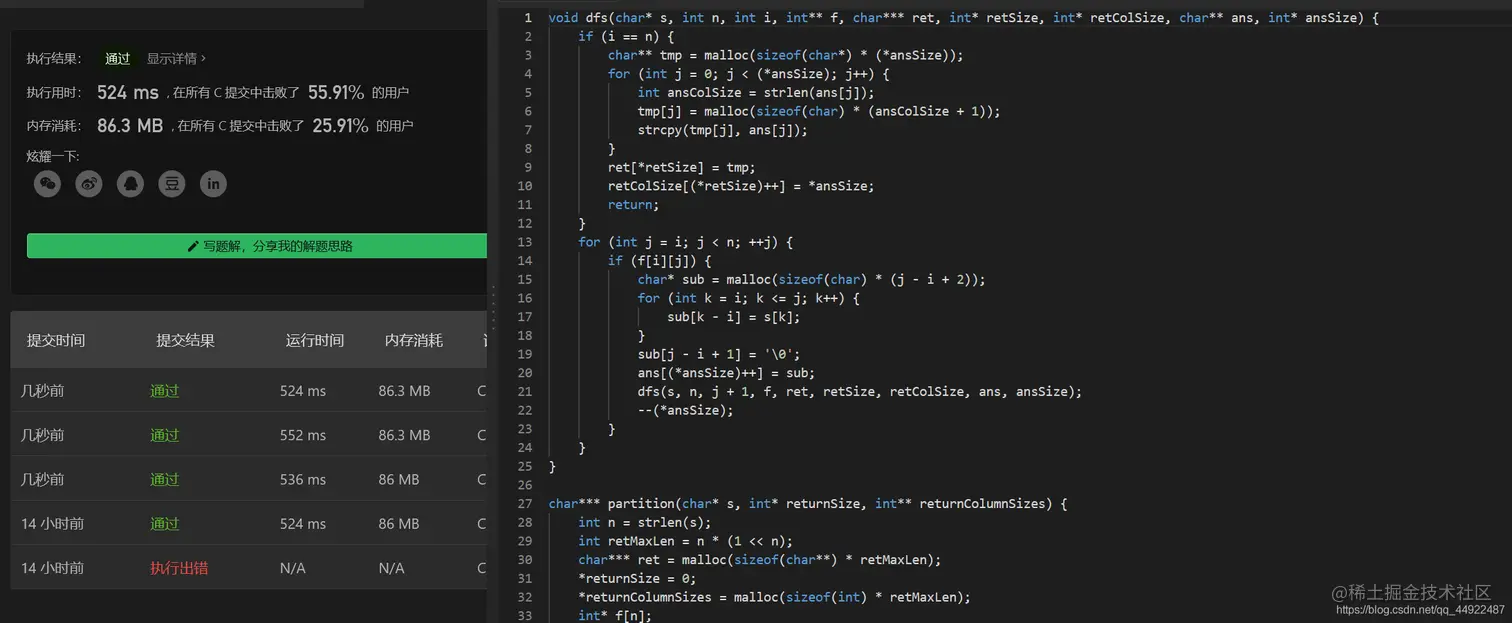Open 显示详情 to view result details
Image resolution: width=1512 pixels, height=623 pixels.
[x=176, y=58]
